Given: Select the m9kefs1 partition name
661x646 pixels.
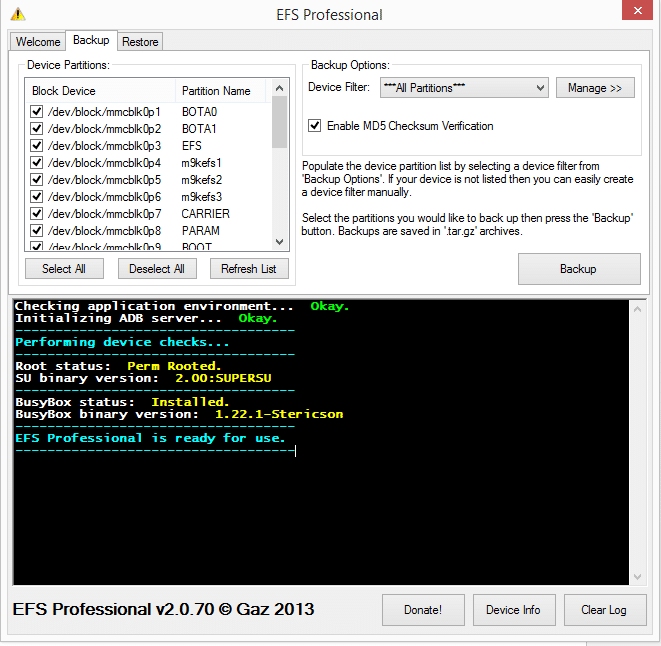Looking at the screenshot, I should tap(202, 163).
